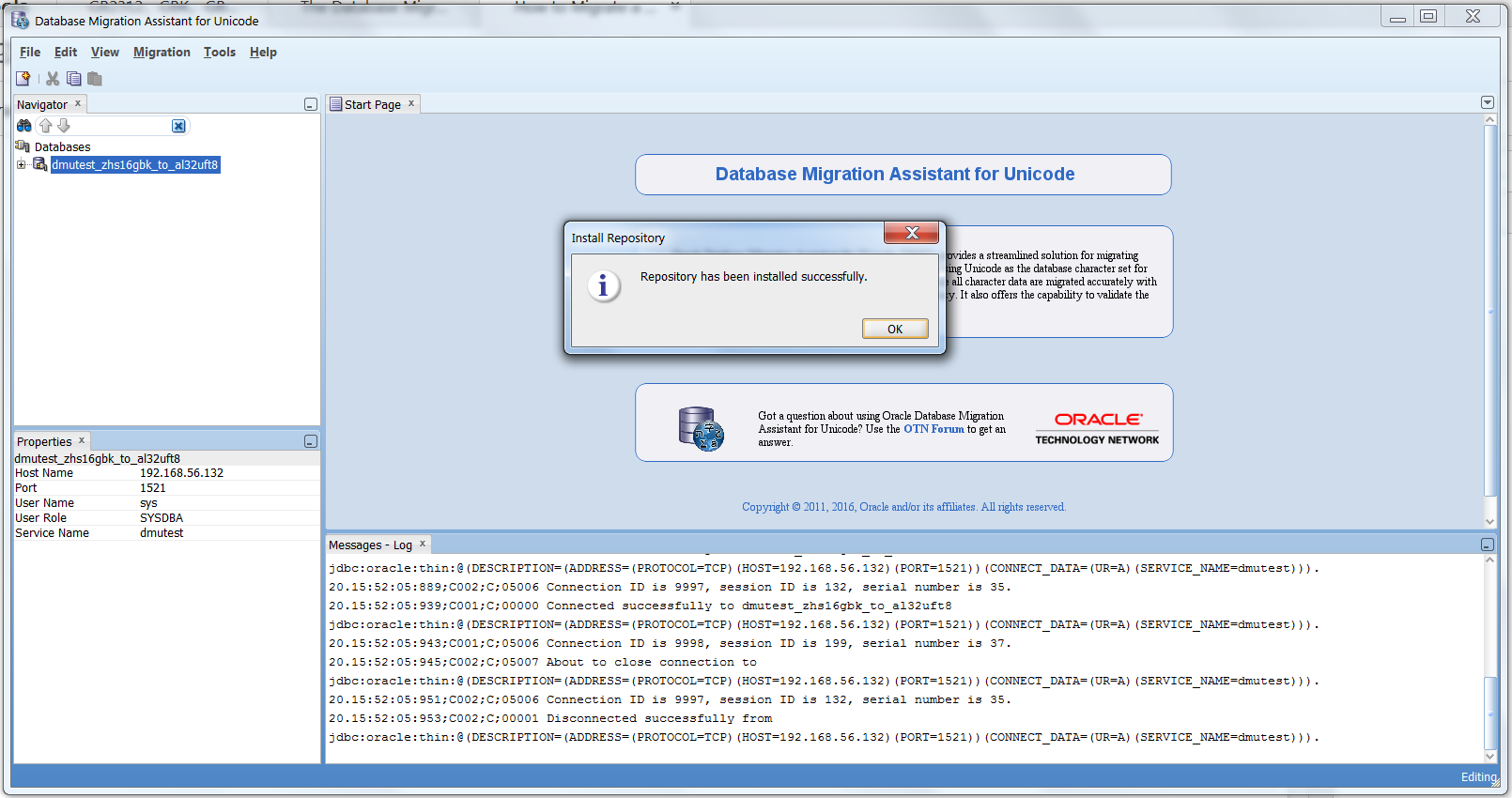
Task: Open the editor tab list dropdown arrow
Action: click(1488, 102)
